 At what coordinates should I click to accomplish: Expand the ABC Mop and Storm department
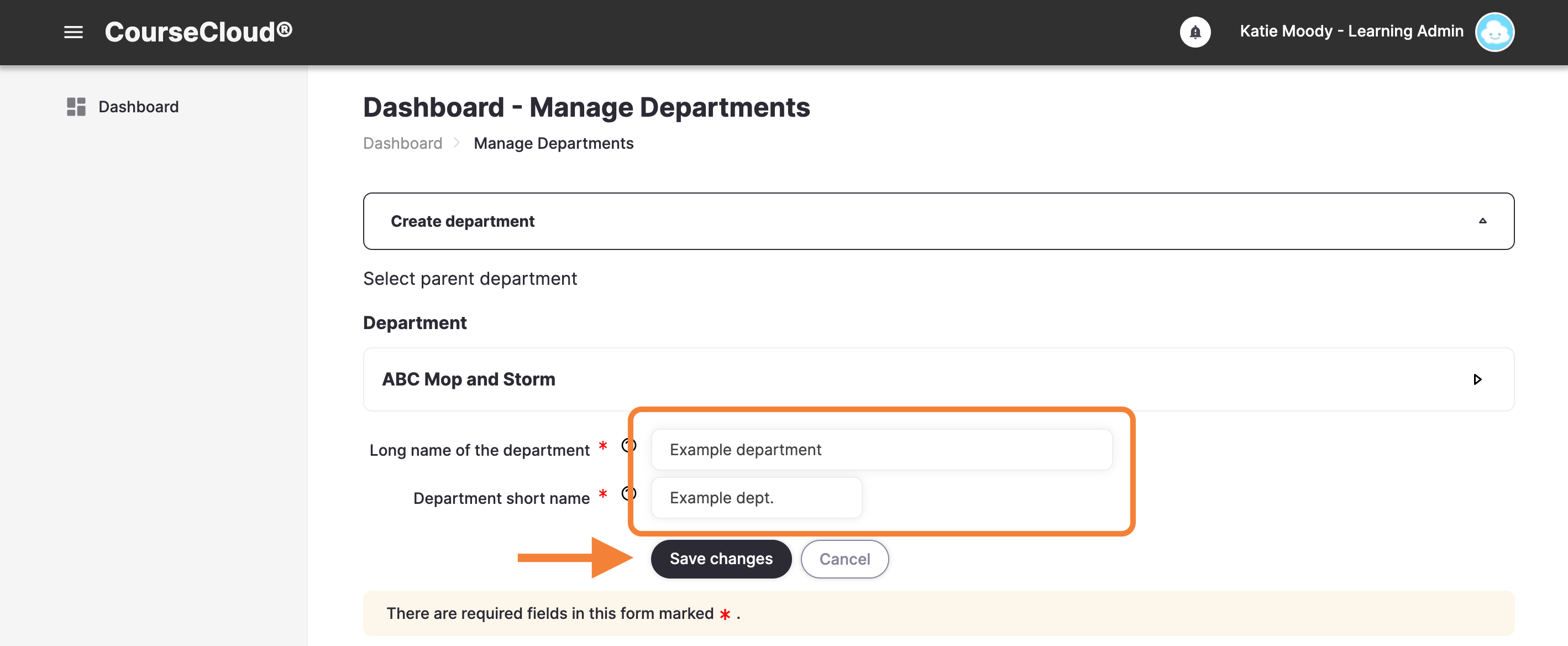point(1477,379)
